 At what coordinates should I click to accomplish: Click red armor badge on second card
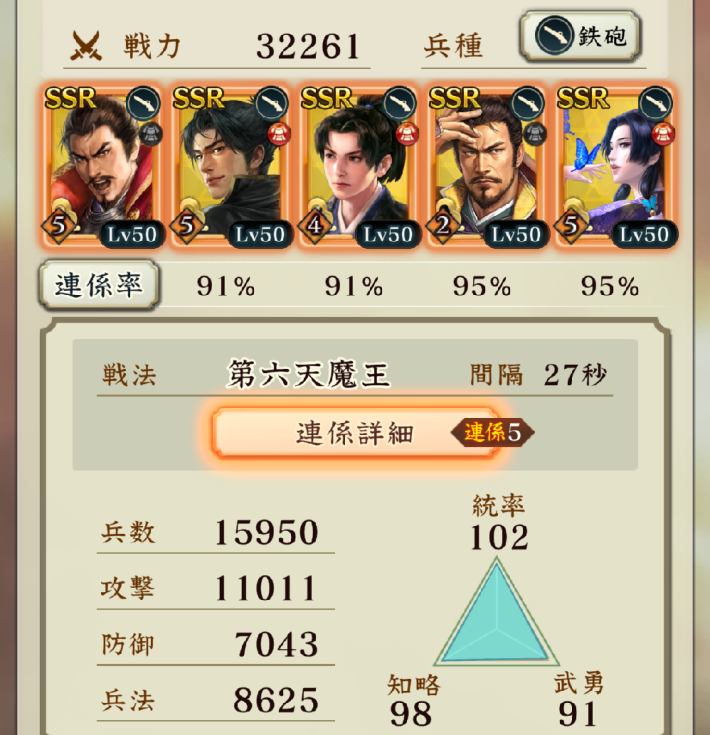click(279, 134)
